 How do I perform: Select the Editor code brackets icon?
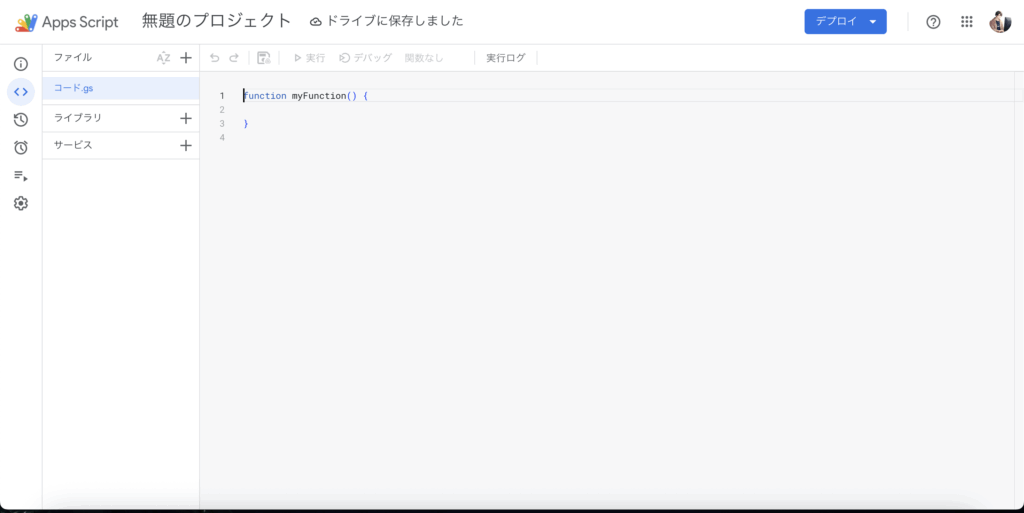click(x=21, y=92)
